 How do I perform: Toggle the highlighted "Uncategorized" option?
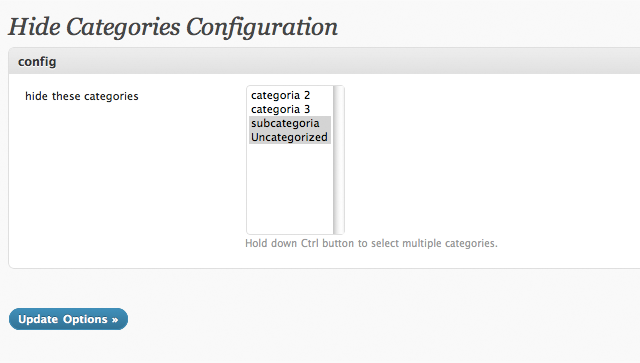click(x=290, y=137)
